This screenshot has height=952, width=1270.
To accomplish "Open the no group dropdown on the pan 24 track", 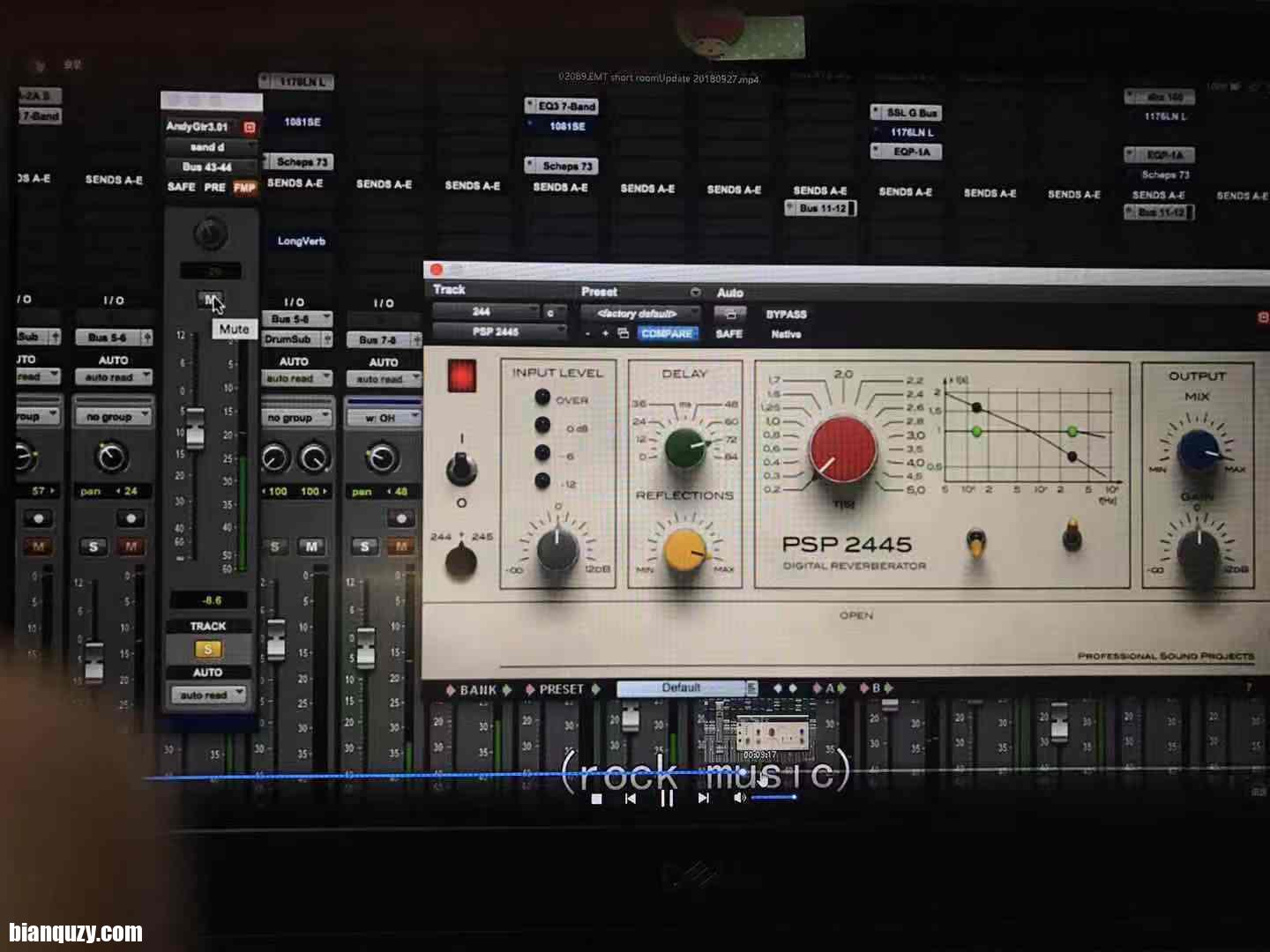I will tap(113, 416).
